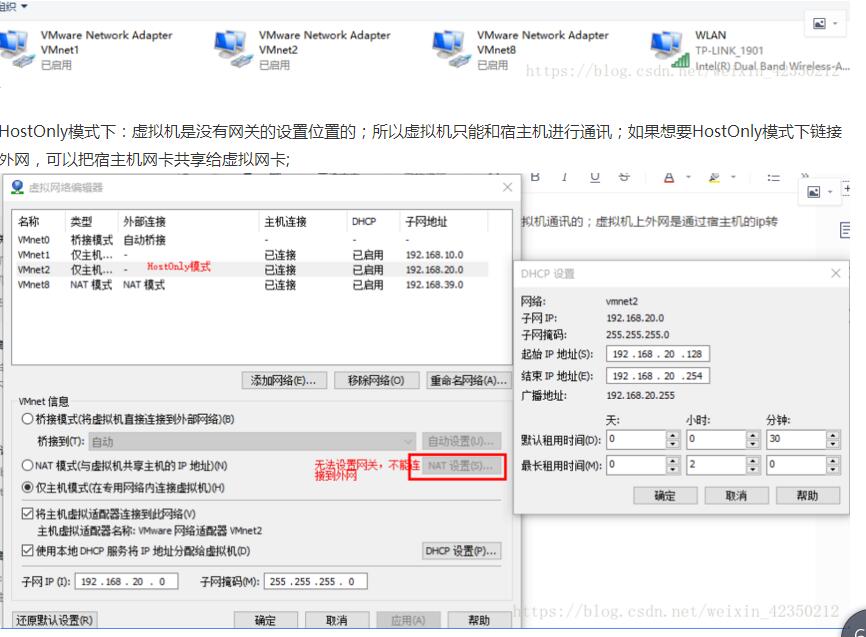Select VMnet1 row in network list
This screenshot has width=866, height=637.
point(251,255)
